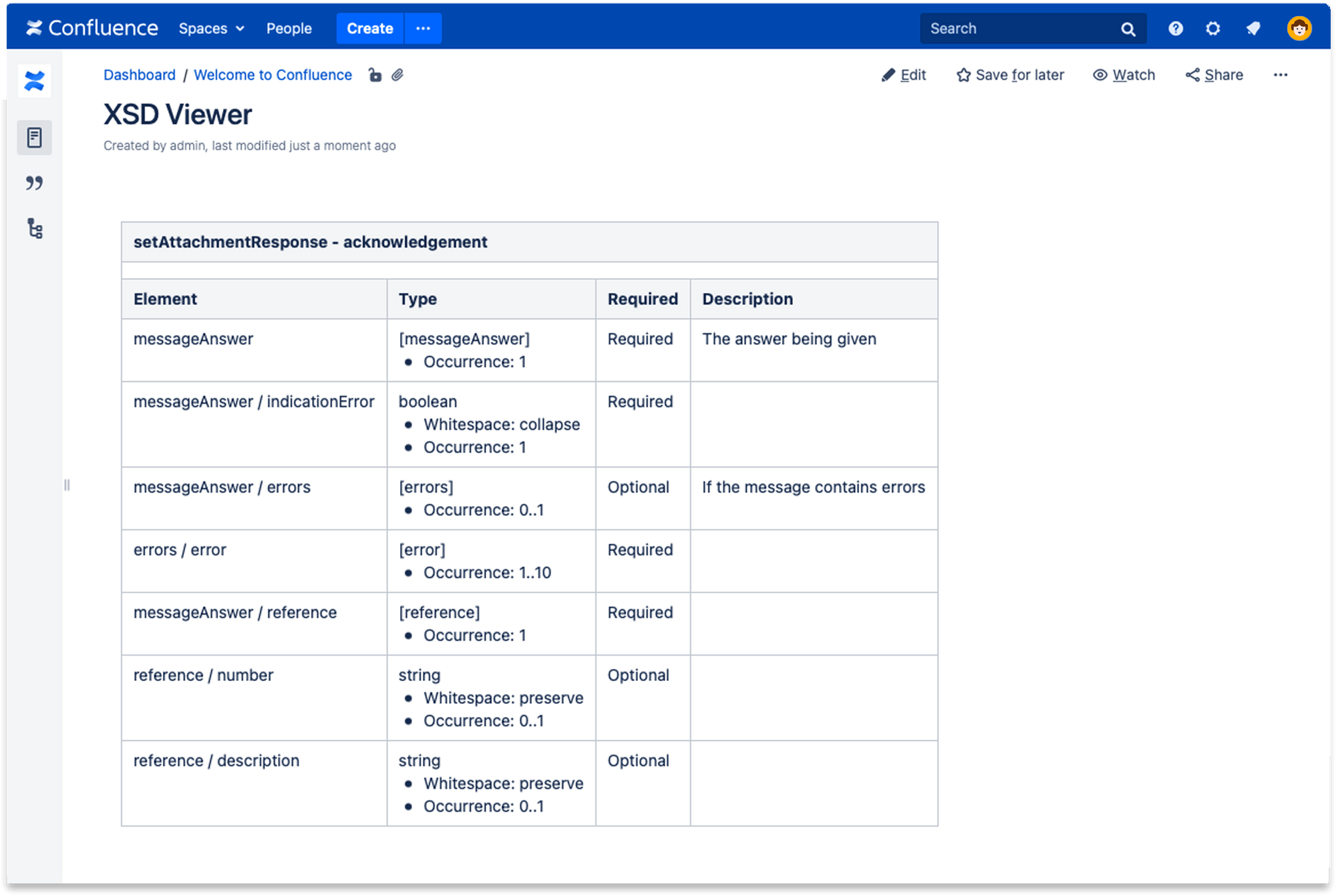Toggle Save for later star

(x=1009, y=75)
